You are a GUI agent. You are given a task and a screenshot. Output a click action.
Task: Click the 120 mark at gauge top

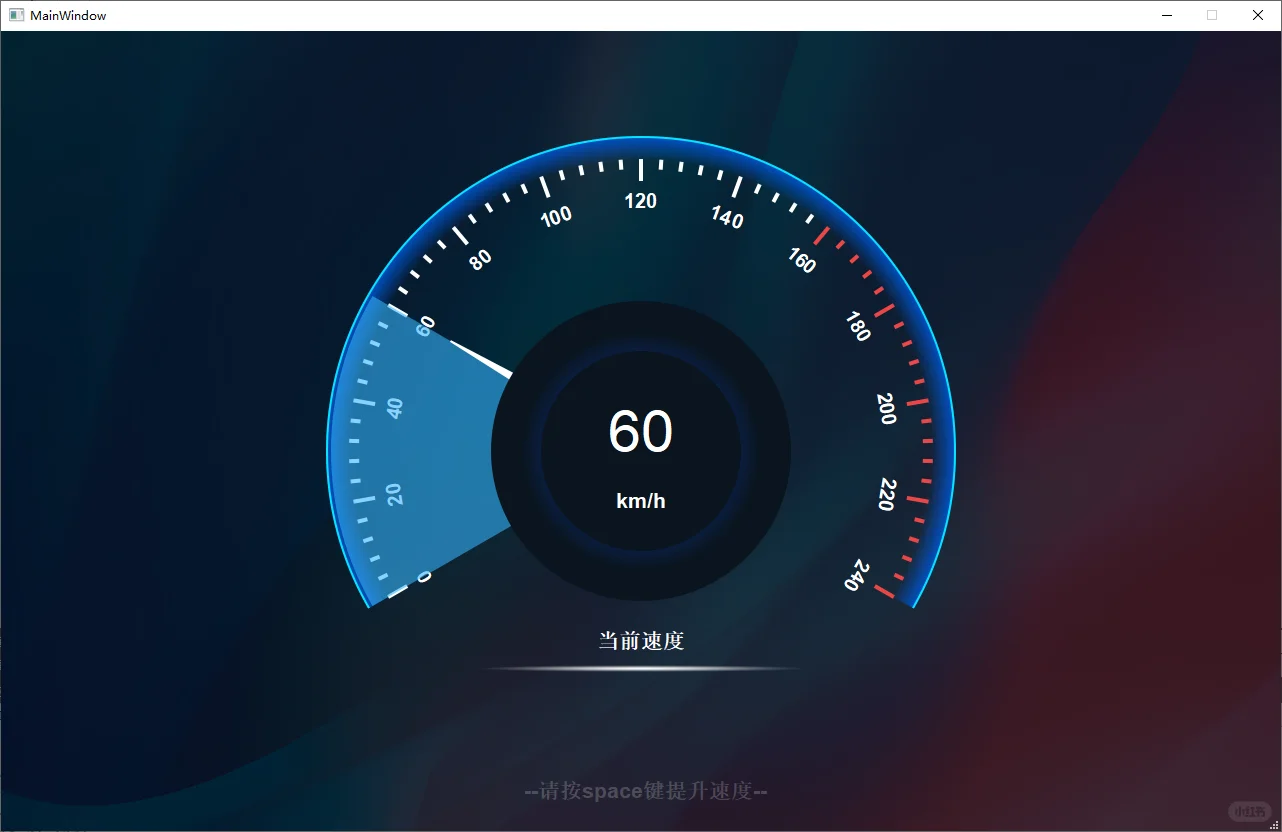(640, 201)
